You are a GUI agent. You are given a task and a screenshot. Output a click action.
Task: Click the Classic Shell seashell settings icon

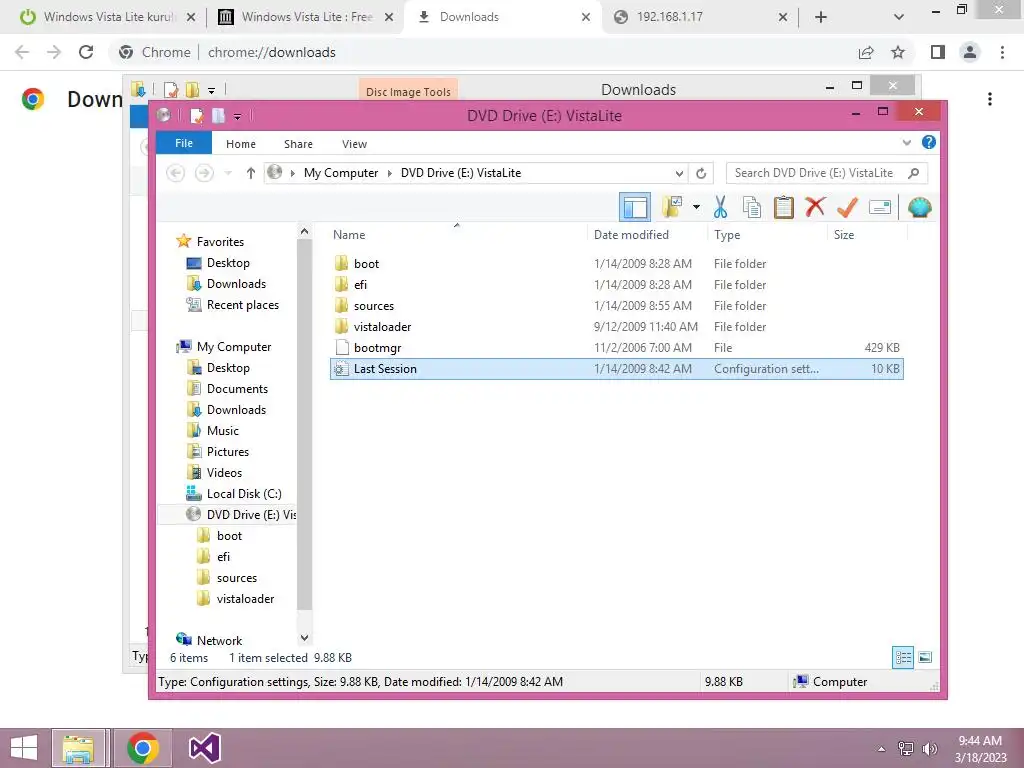[x=920, y=208]
